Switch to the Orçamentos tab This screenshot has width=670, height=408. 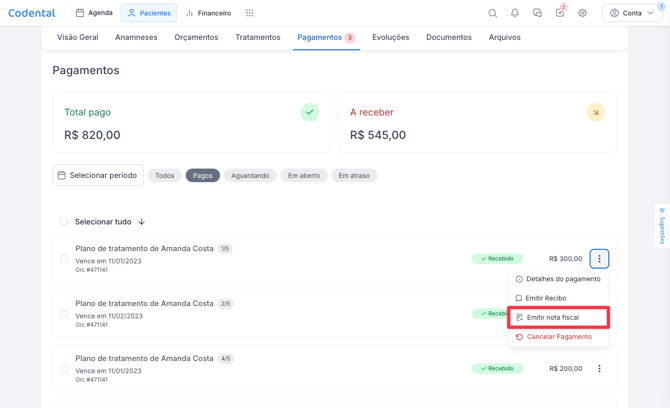[x=196, y=37]
